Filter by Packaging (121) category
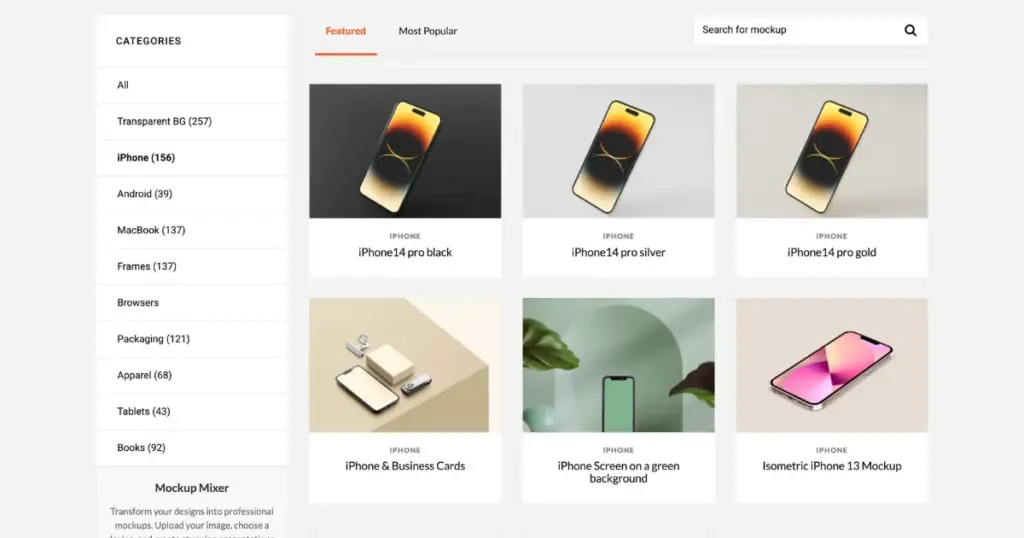The image size is (1024, 538). 192,339
